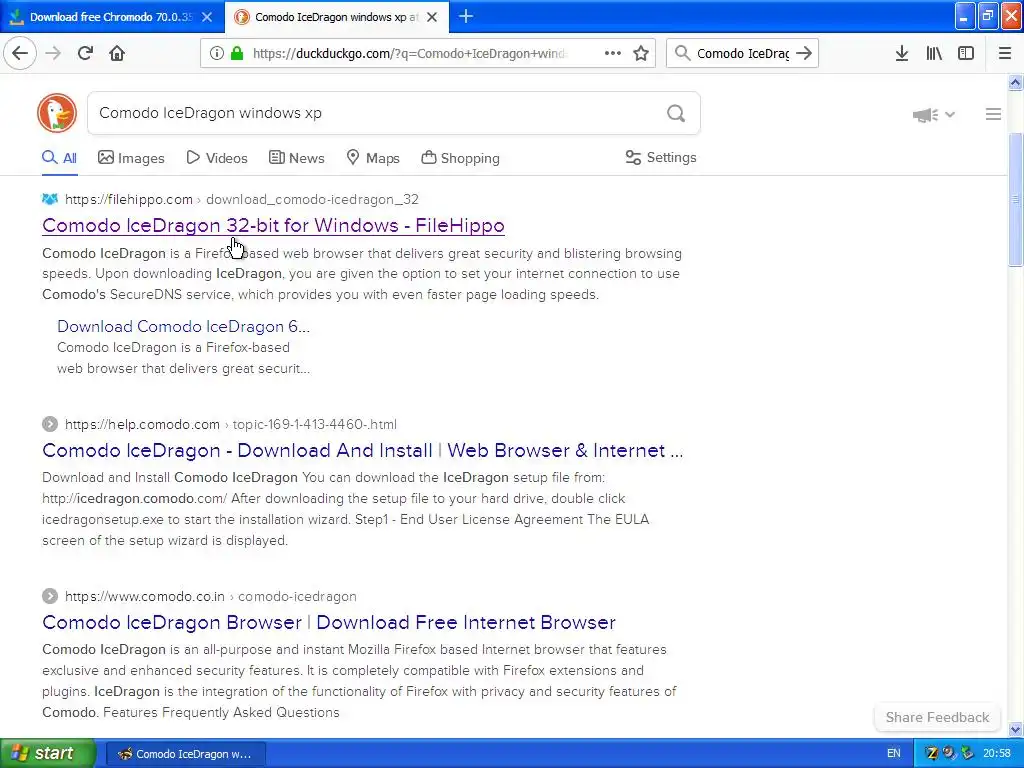Screen dimensions: 1024x768
Task: Select Comodo IceDragon taskbar window button
Action: click(185, 754)
